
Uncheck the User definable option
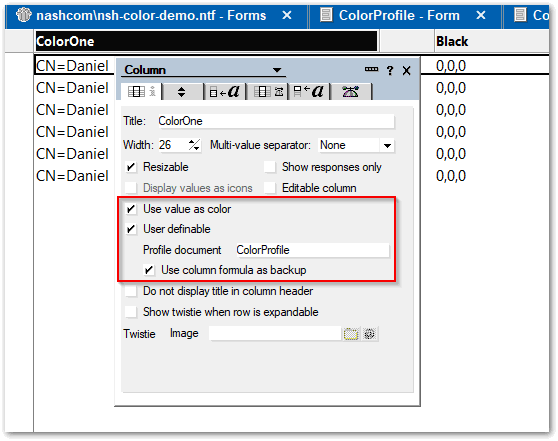pyautogui.click(x=131, y=229)
